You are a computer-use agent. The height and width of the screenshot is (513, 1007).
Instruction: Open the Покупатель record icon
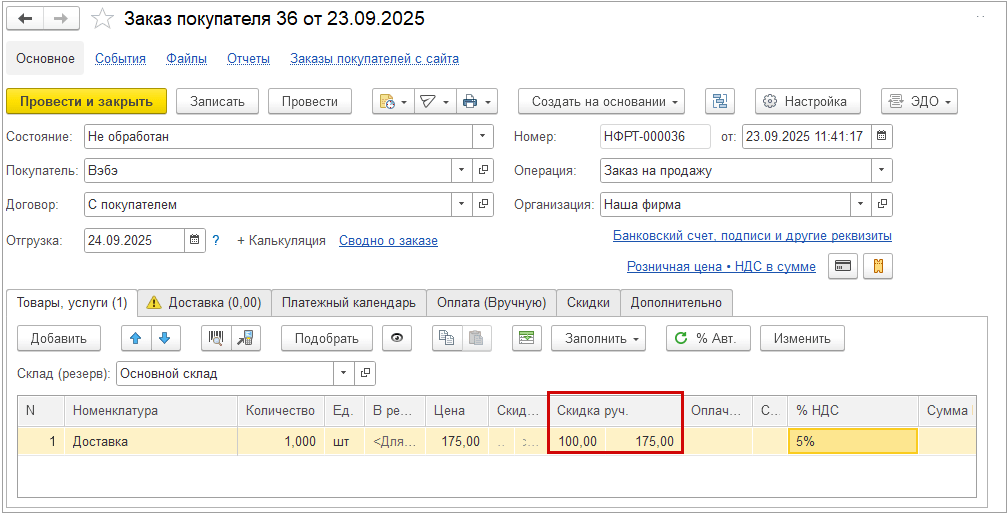click(x=483, y=171)
